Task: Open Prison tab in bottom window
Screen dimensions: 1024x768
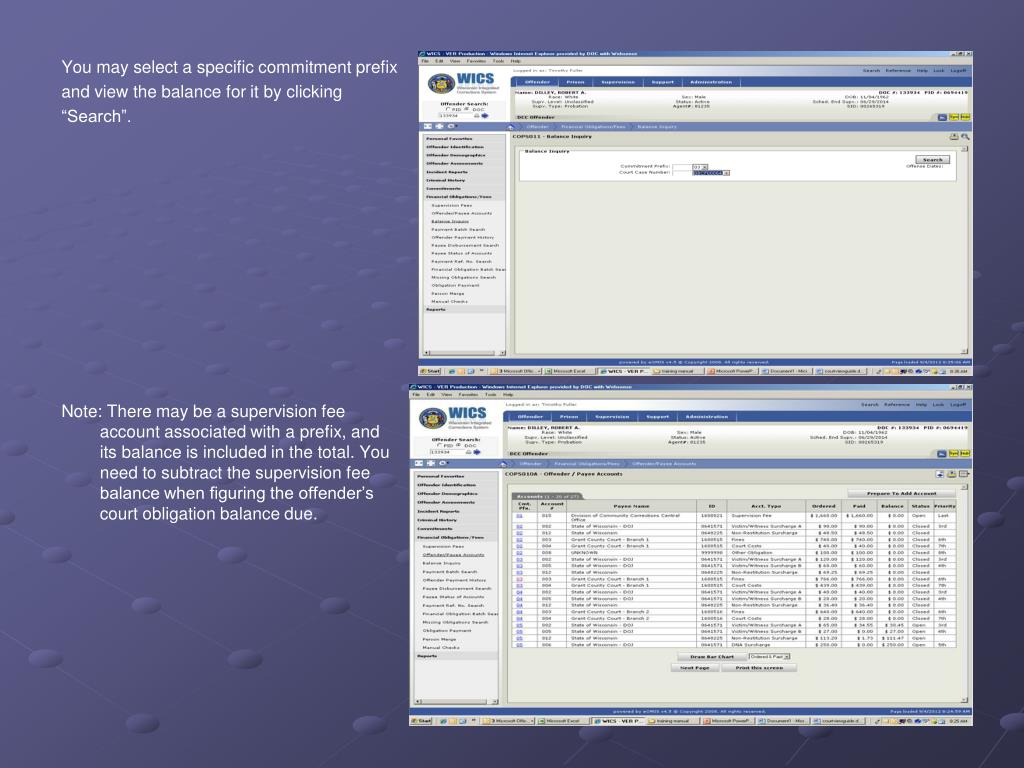Action: [x=568, y=417]
